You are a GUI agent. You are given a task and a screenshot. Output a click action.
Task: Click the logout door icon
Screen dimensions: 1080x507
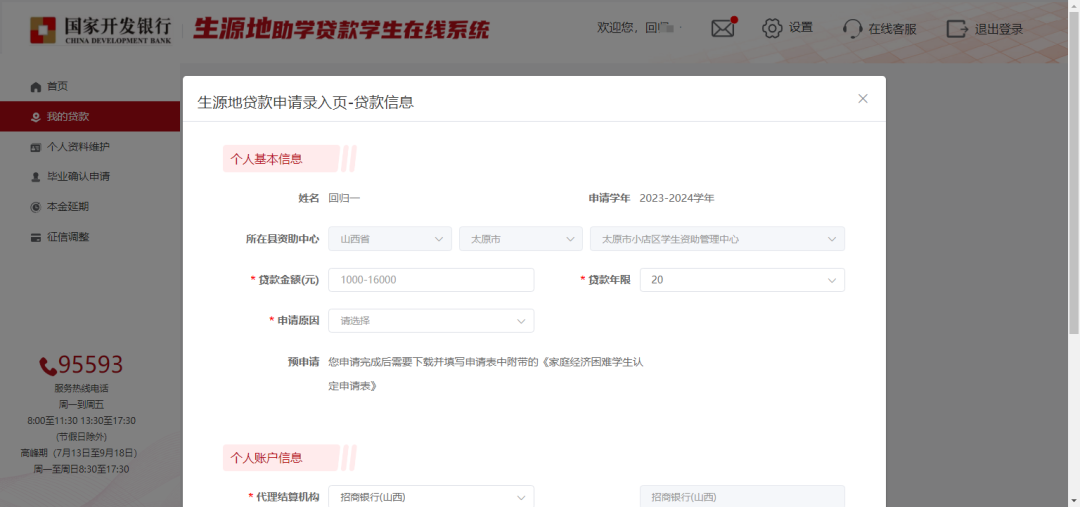(x=957, y=28)
